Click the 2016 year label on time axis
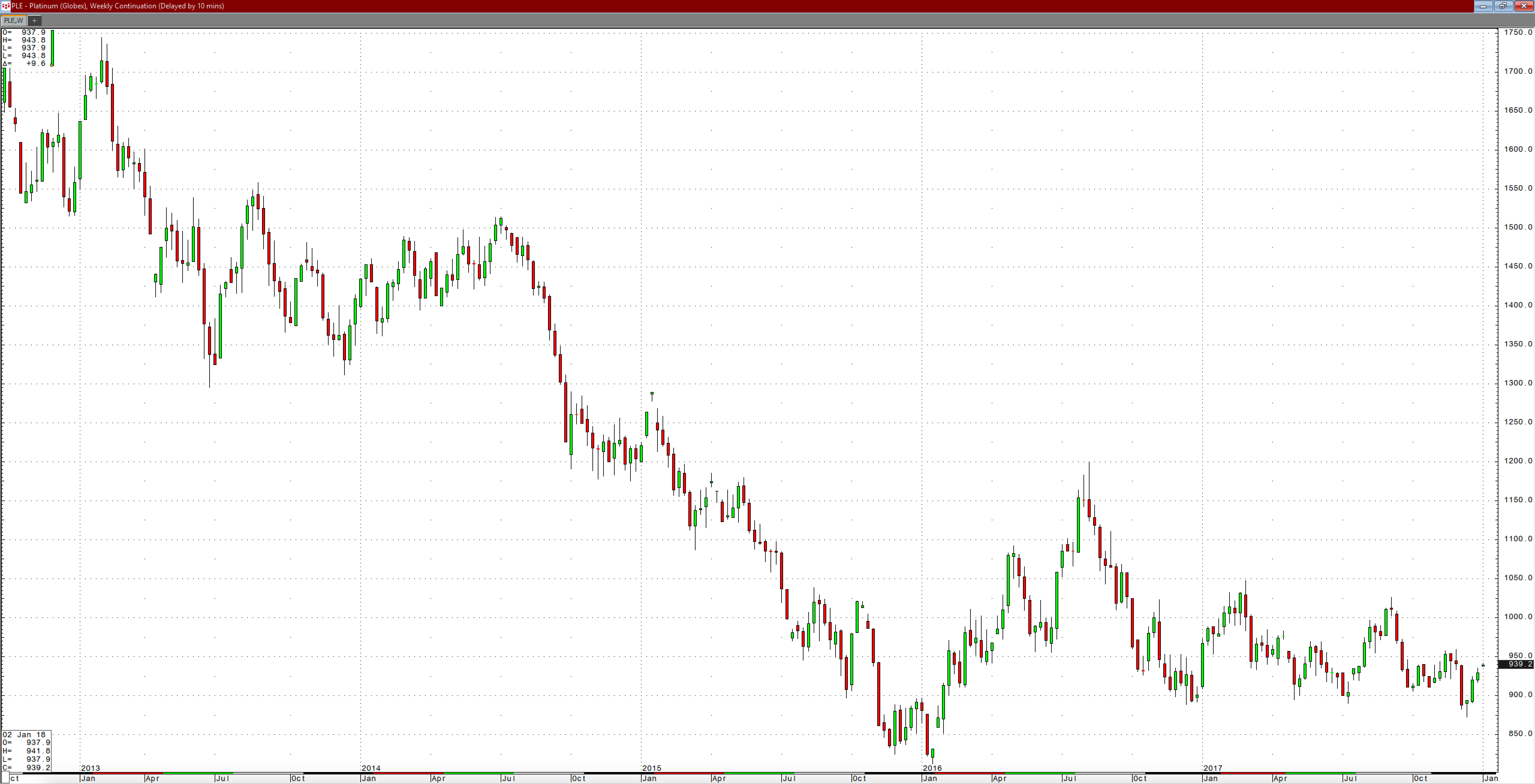Screen dimensions: 1535x784 tap(932, 768)
